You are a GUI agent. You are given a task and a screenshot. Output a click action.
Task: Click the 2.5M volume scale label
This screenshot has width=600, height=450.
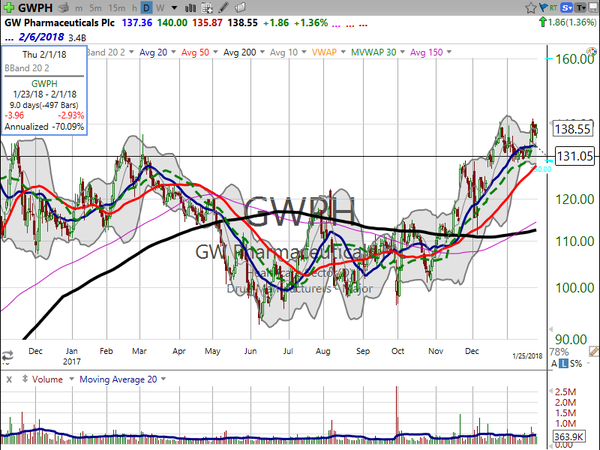tap(565, 392)
